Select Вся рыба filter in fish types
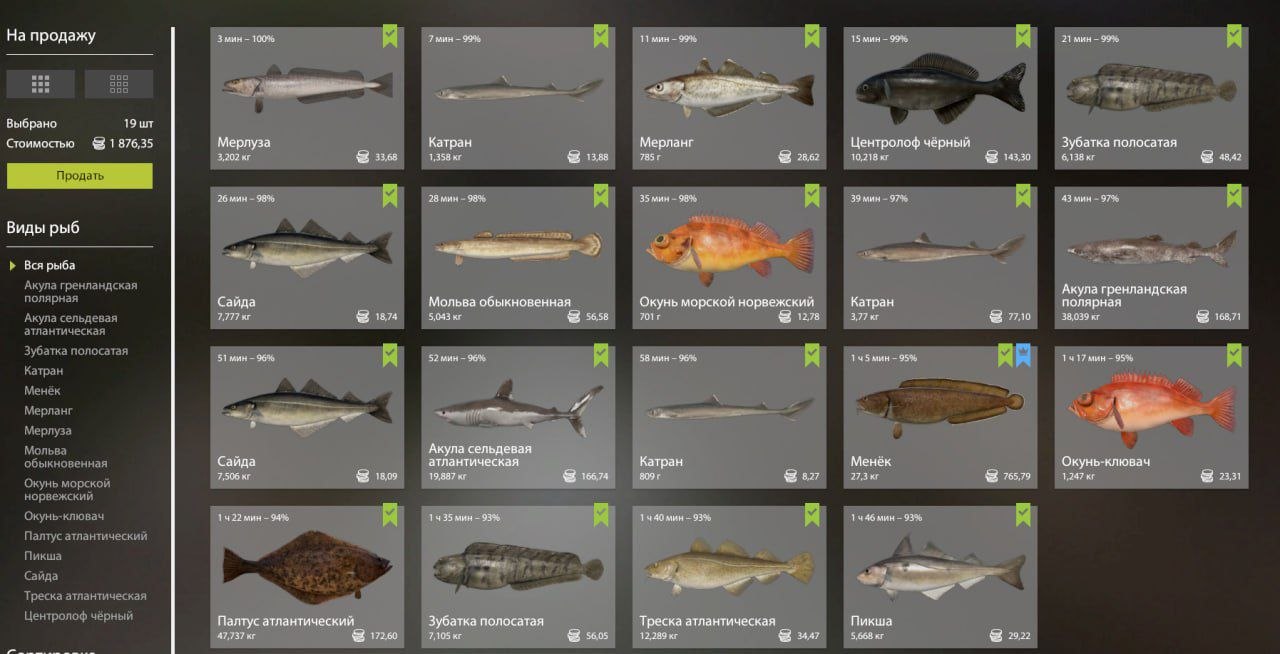This screenshot has width=1280, height=654. (x=49, y=266)
